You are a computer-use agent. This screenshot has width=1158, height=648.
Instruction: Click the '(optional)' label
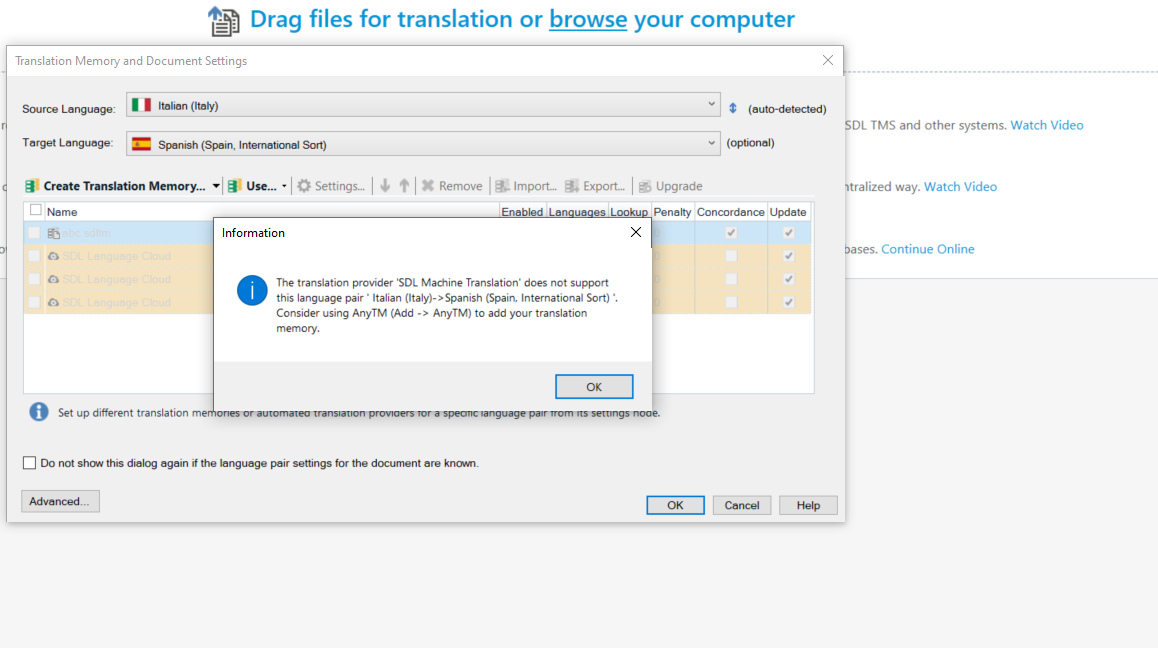pos(750,143)
